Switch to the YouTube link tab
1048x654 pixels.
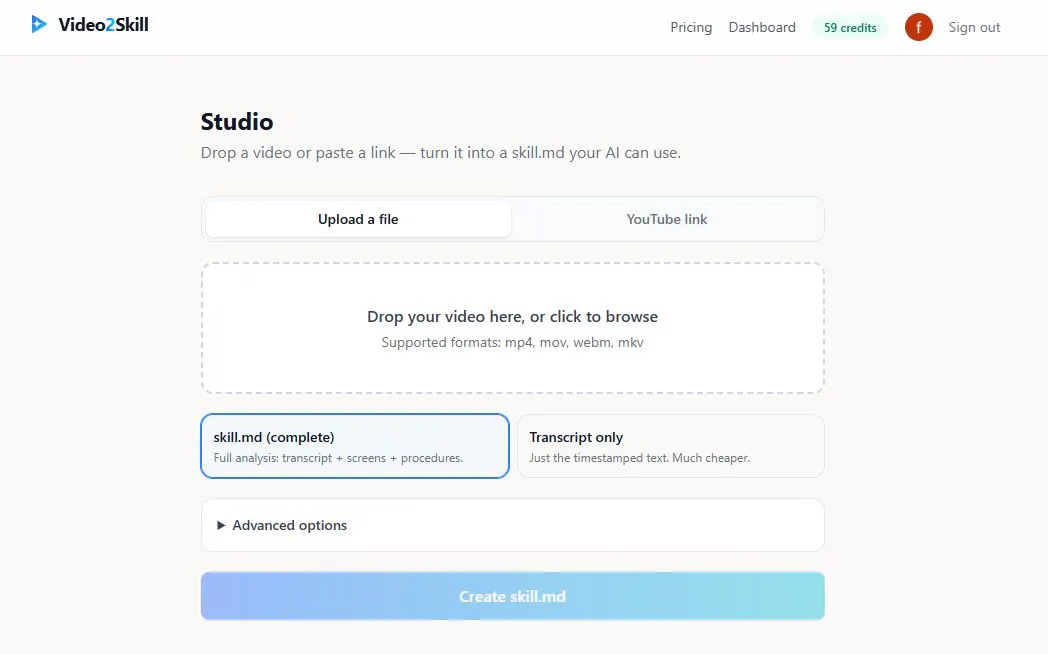(666, 219)
